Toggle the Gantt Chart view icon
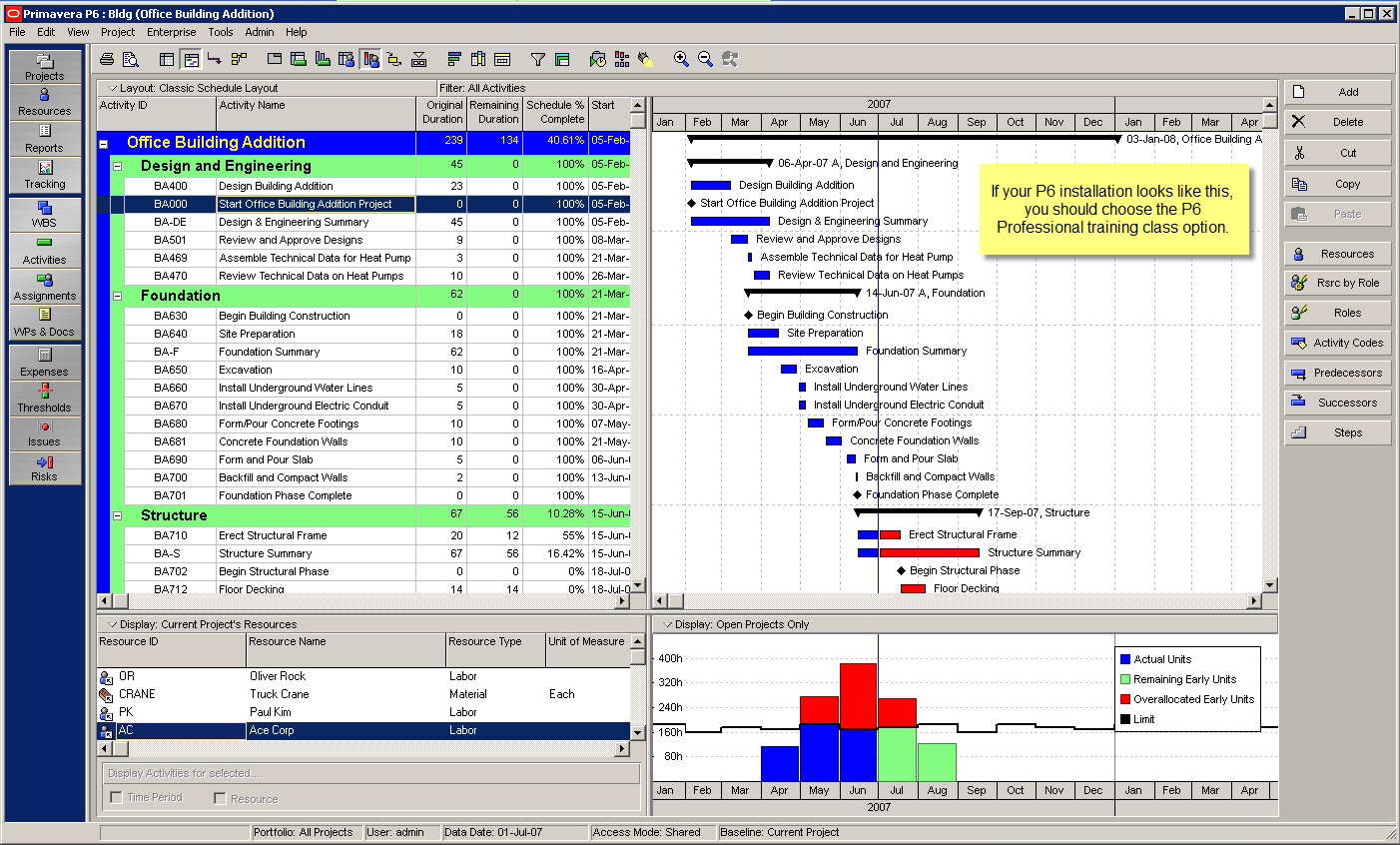 click(191, 60)
